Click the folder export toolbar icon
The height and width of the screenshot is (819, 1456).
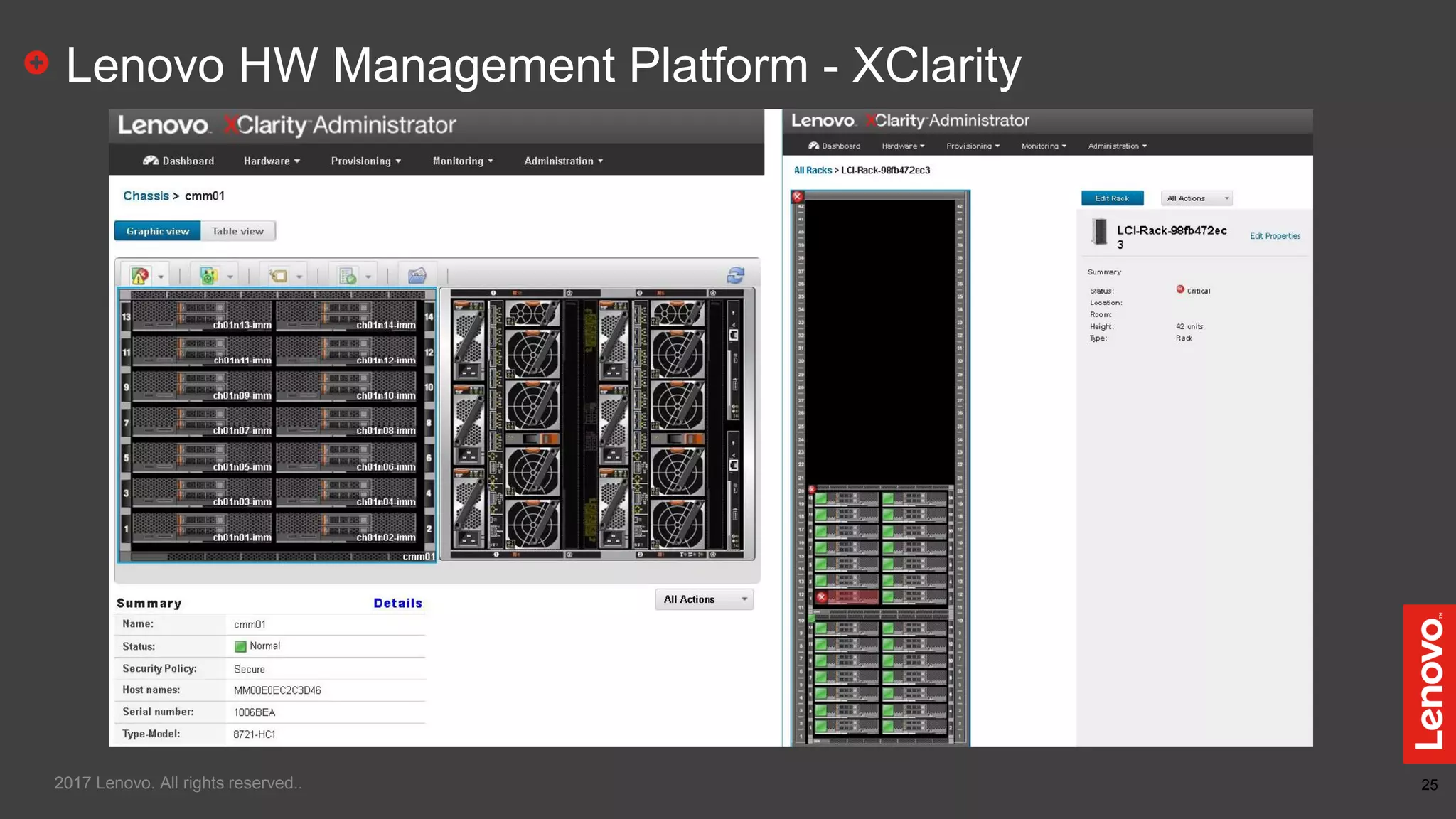point(417,275)
